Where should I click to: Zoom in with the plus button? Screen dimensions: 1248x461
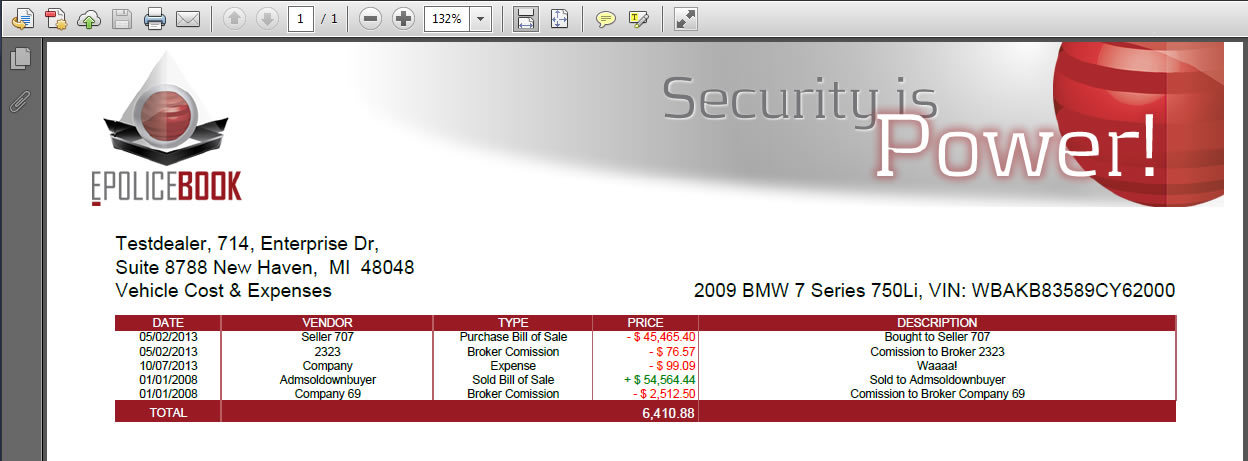403,19
